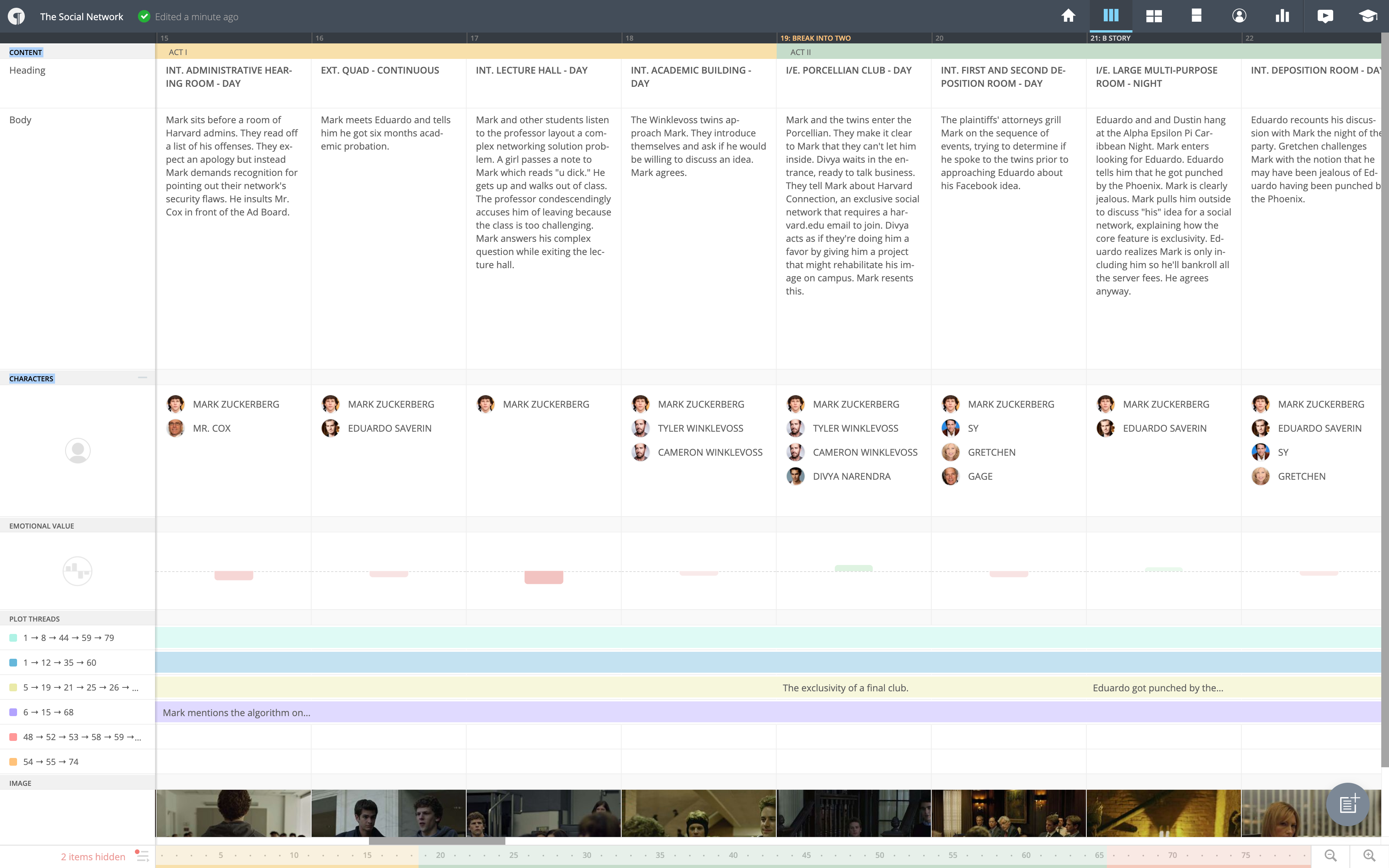Open hidden items filter list icon
This screenshot has width=1389, height=868.
pyautogui.click(x=142, y=856)
